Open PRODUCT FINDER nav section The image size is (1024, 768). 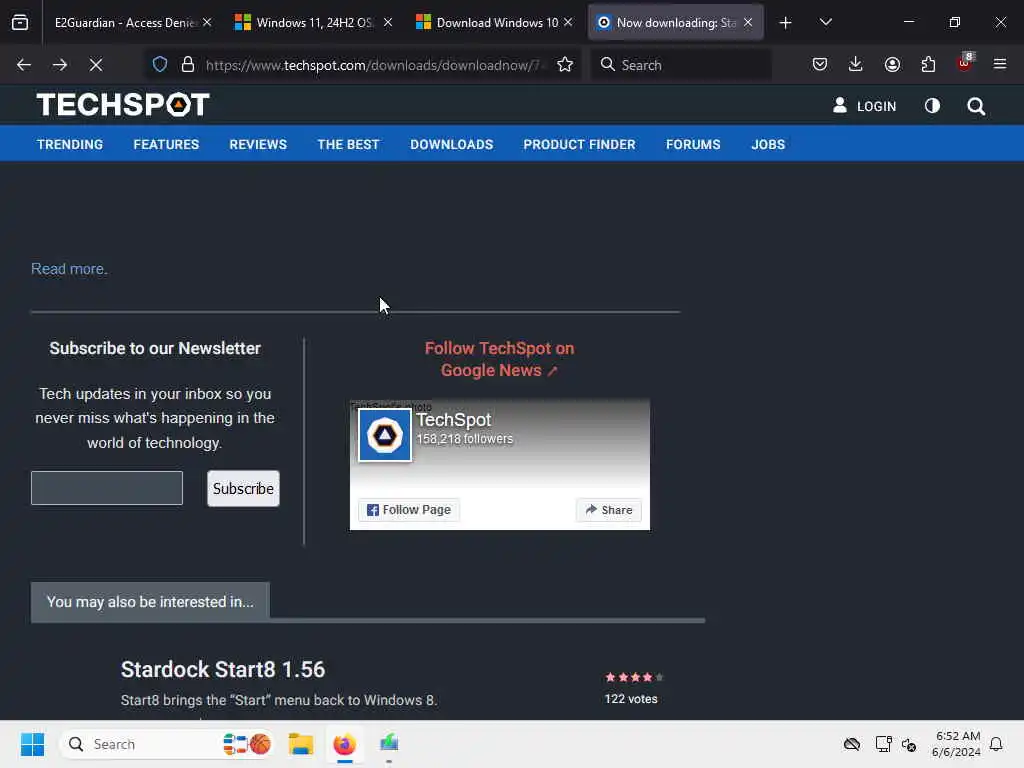coord(579,144)
